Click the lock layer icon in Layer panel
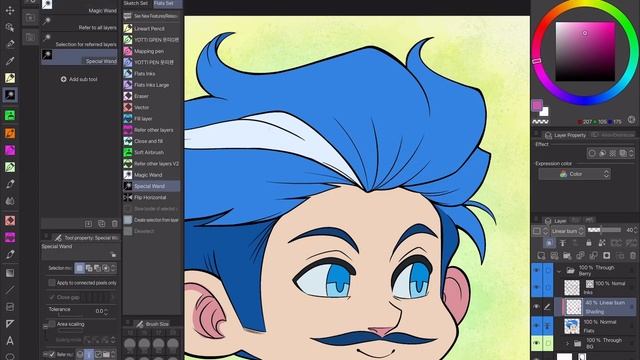 (x=589, y=243)
